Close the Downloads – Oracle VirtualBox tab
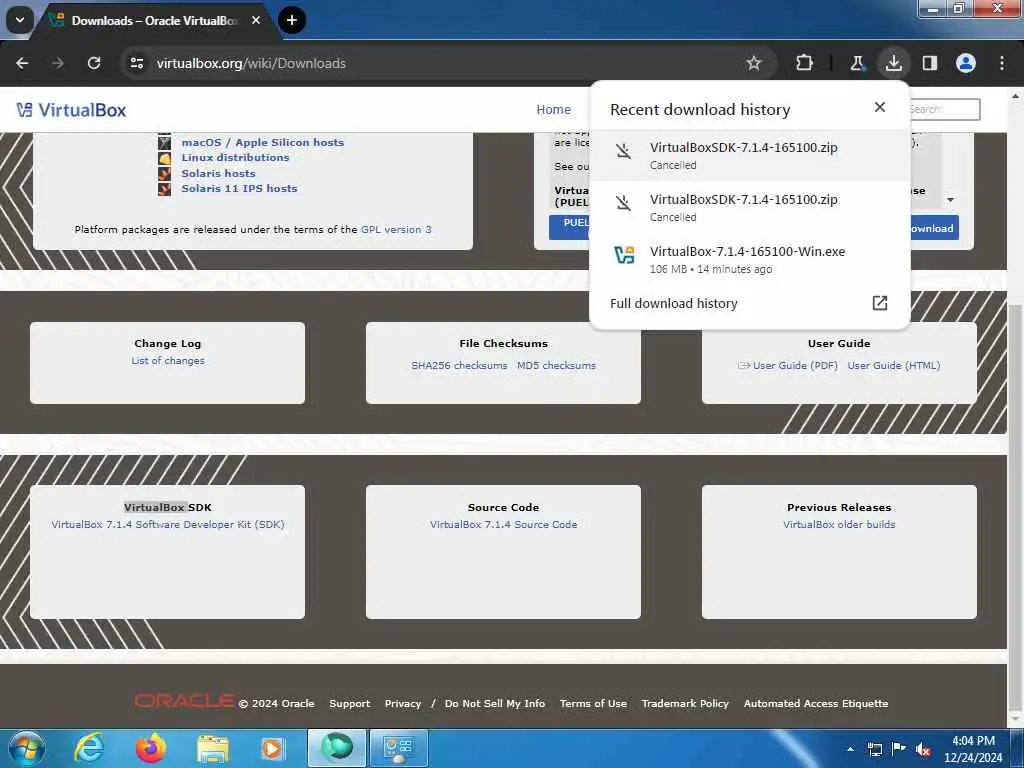This screenshot has width=1024, height=768. point(256,20)
